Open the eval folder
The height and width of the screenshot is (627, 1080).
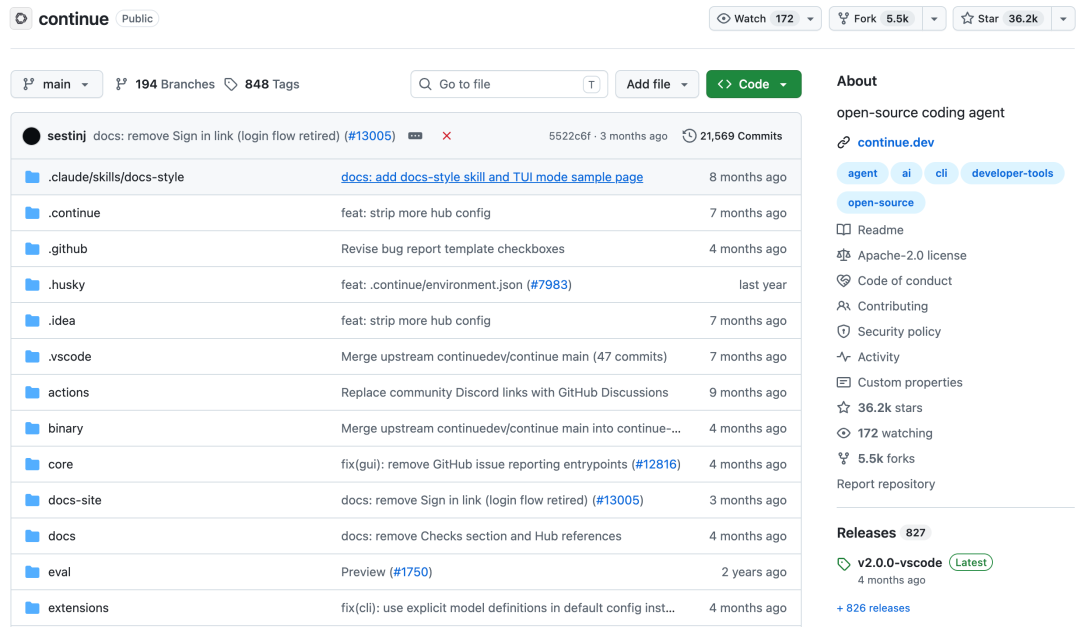(x=59, y=571)
